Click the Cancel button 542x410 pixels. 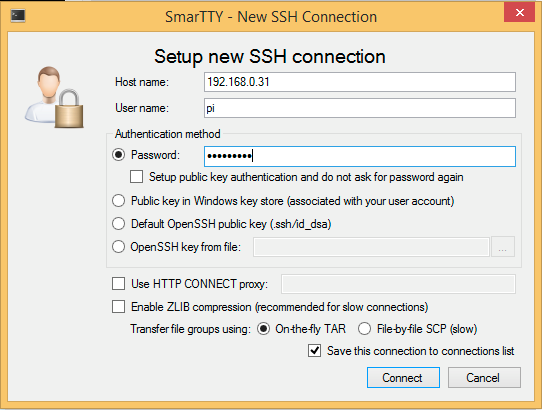tap(484, 378)
